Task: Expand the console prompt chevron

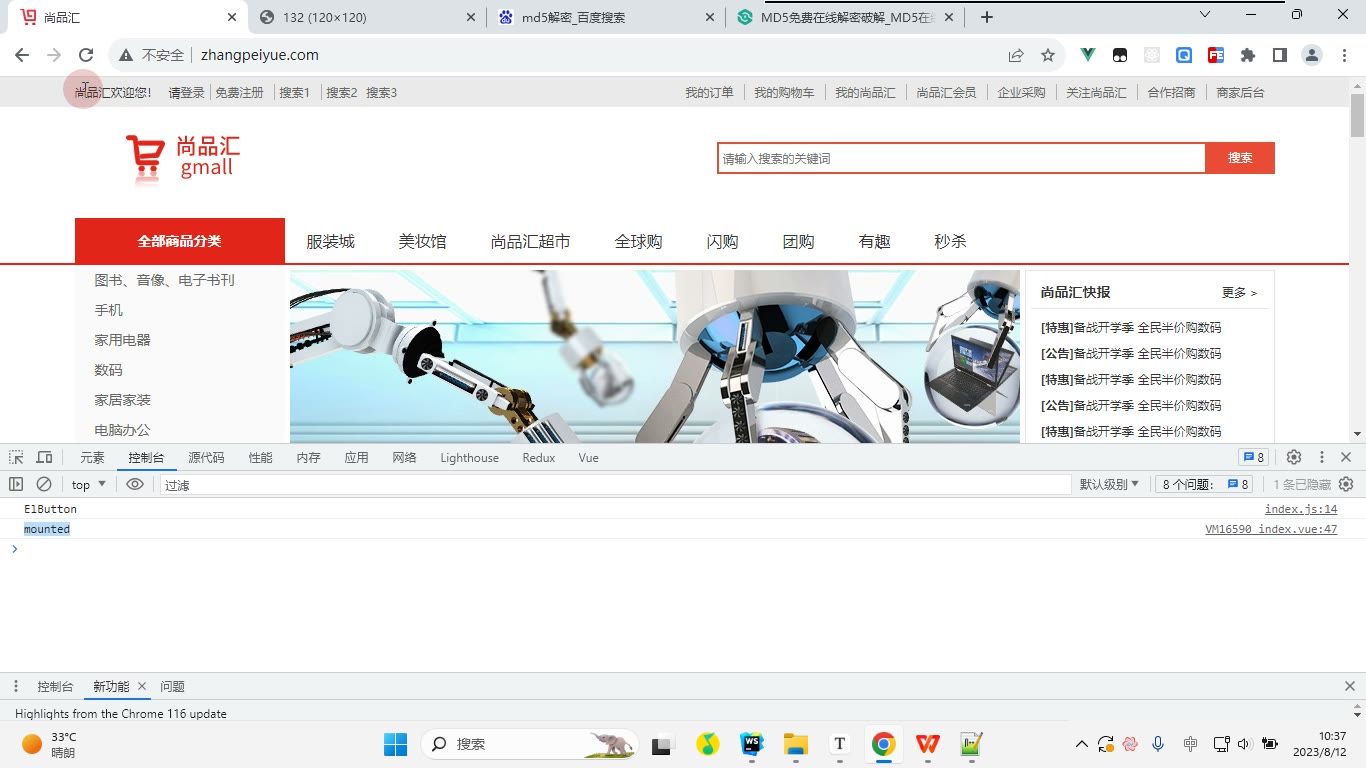Action: [14, 549]
